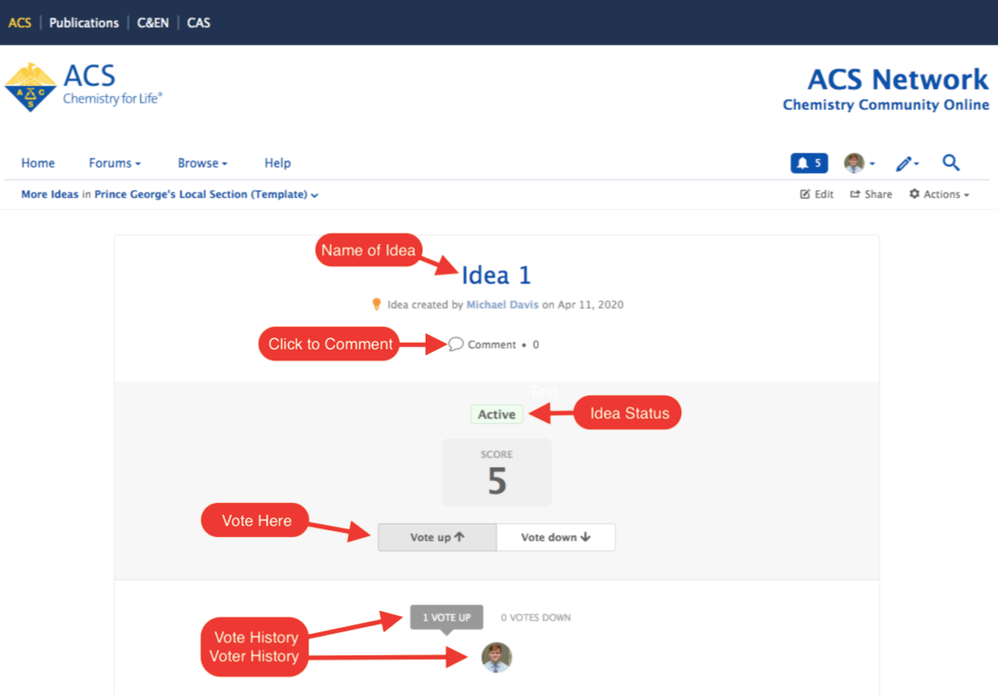Click the voter's profile picture

click(496, 657)
